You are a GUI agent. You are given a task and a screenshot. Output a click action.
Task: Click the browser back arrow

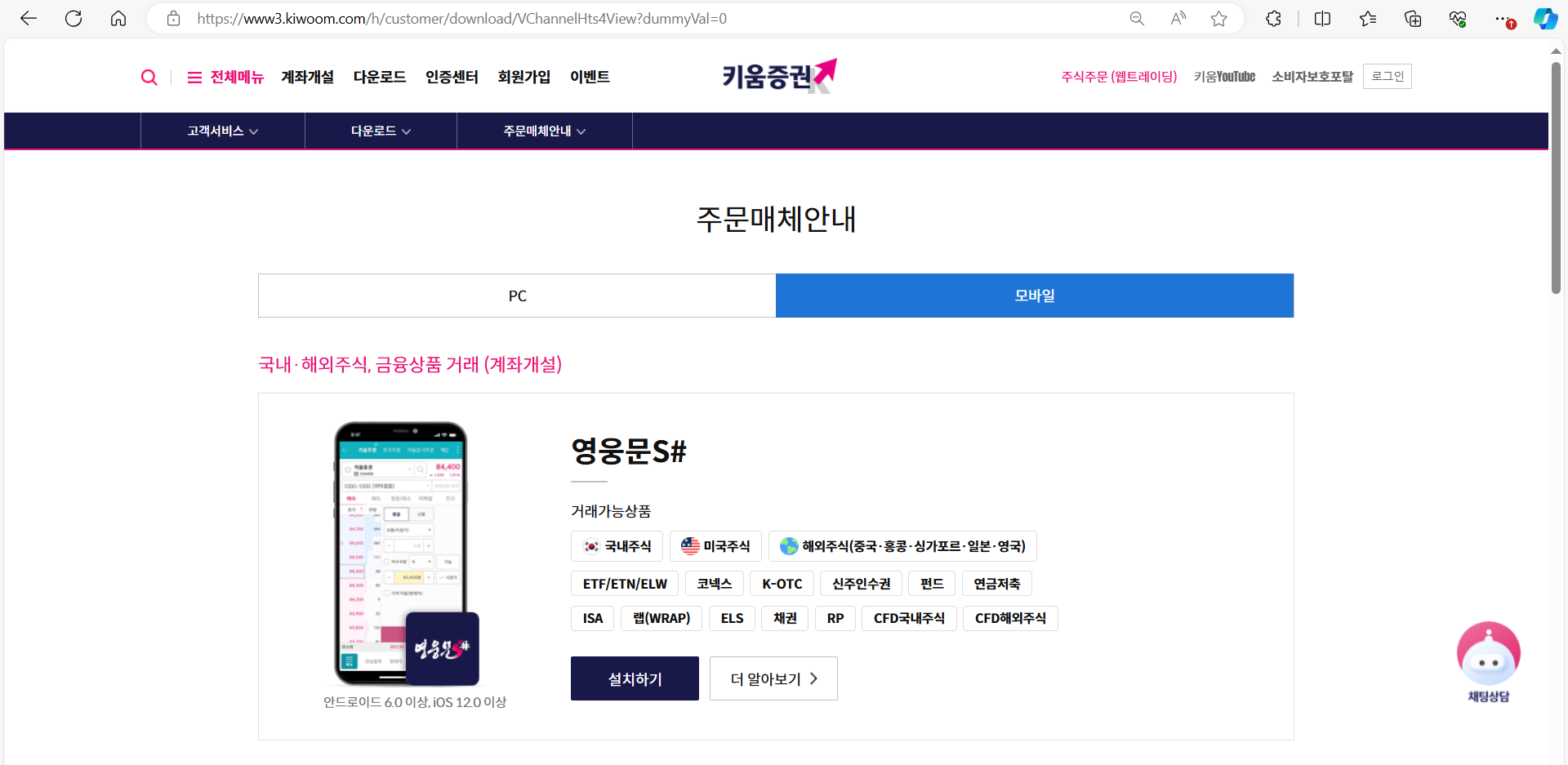pyautogui.click(x=29, y=18)
